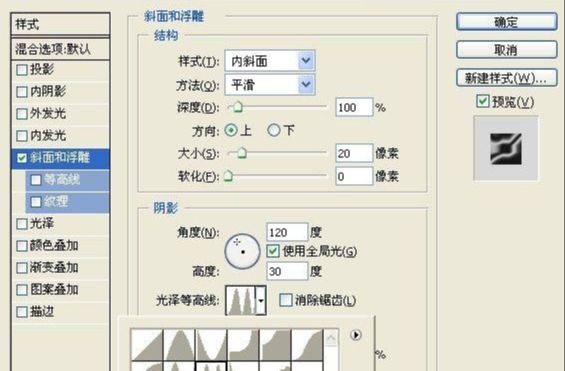The image size is (565, 371).
Task: Open the 渐变叠加 style settings row
Action: point(61,268)
